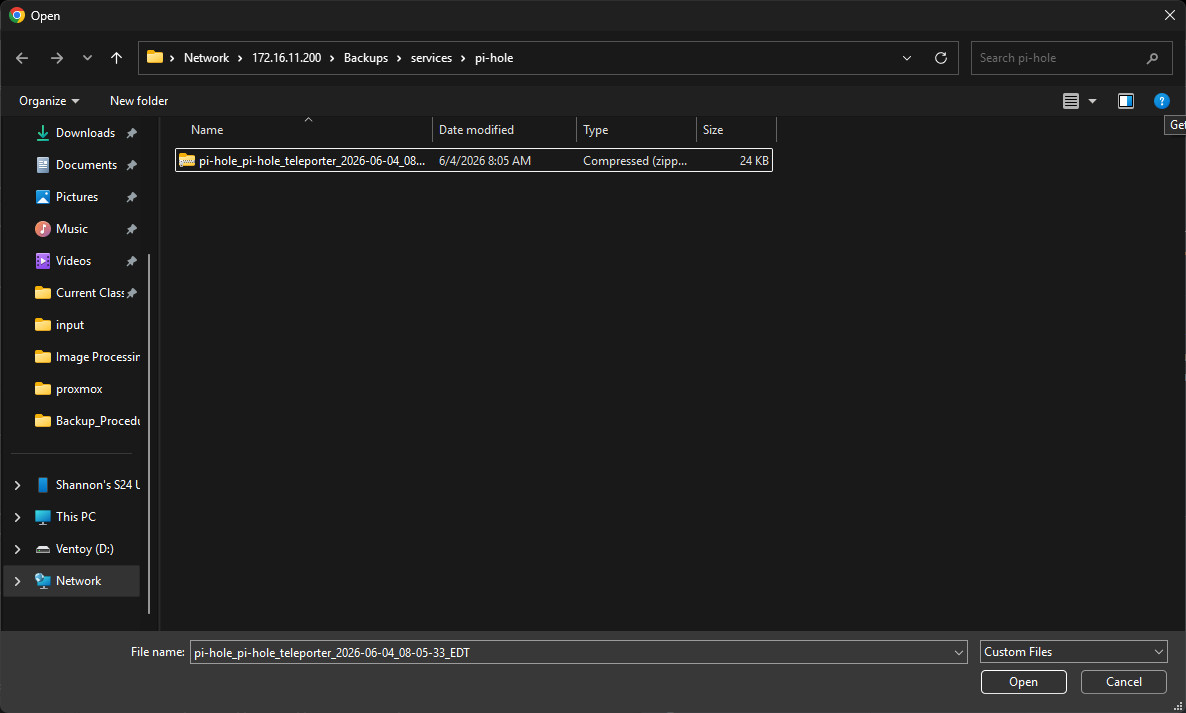1186x713 pixels.
Task: Create a New folder
Action: pyautogui.click(x=139, y=101)
